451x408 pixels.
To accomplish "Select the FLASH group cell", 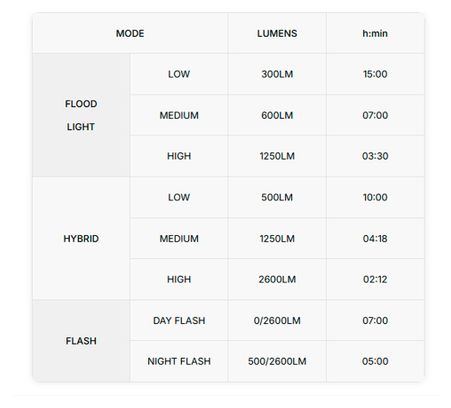I will 81,341.
